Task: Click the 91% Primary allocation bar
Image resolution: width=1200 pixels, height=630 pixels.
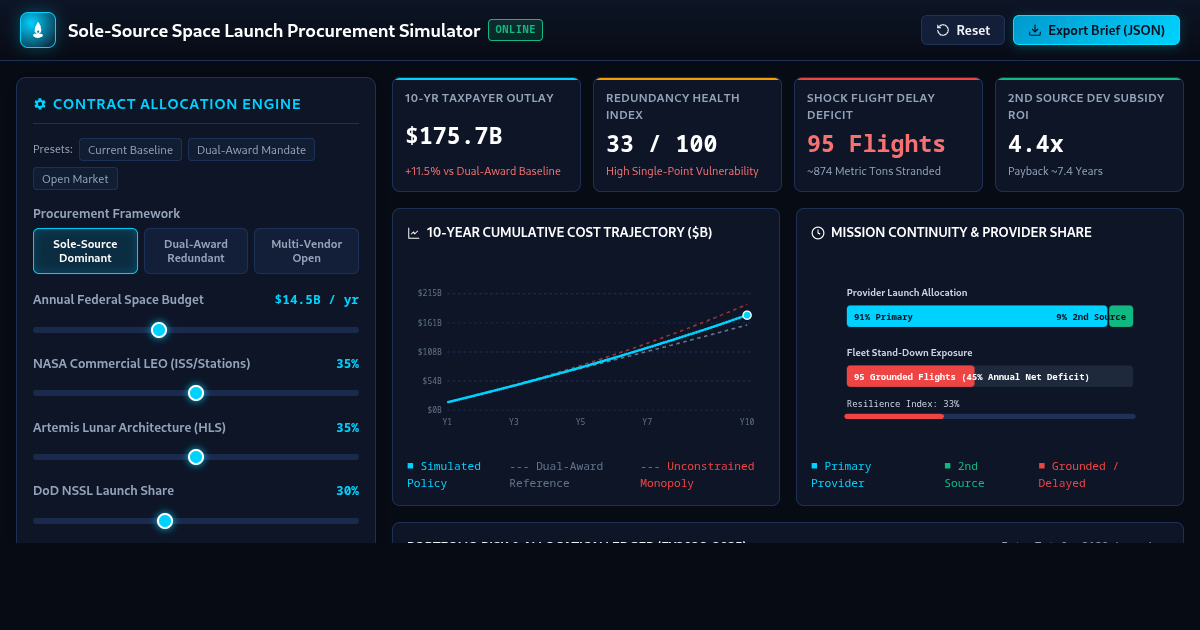Action: pos(977,316)
